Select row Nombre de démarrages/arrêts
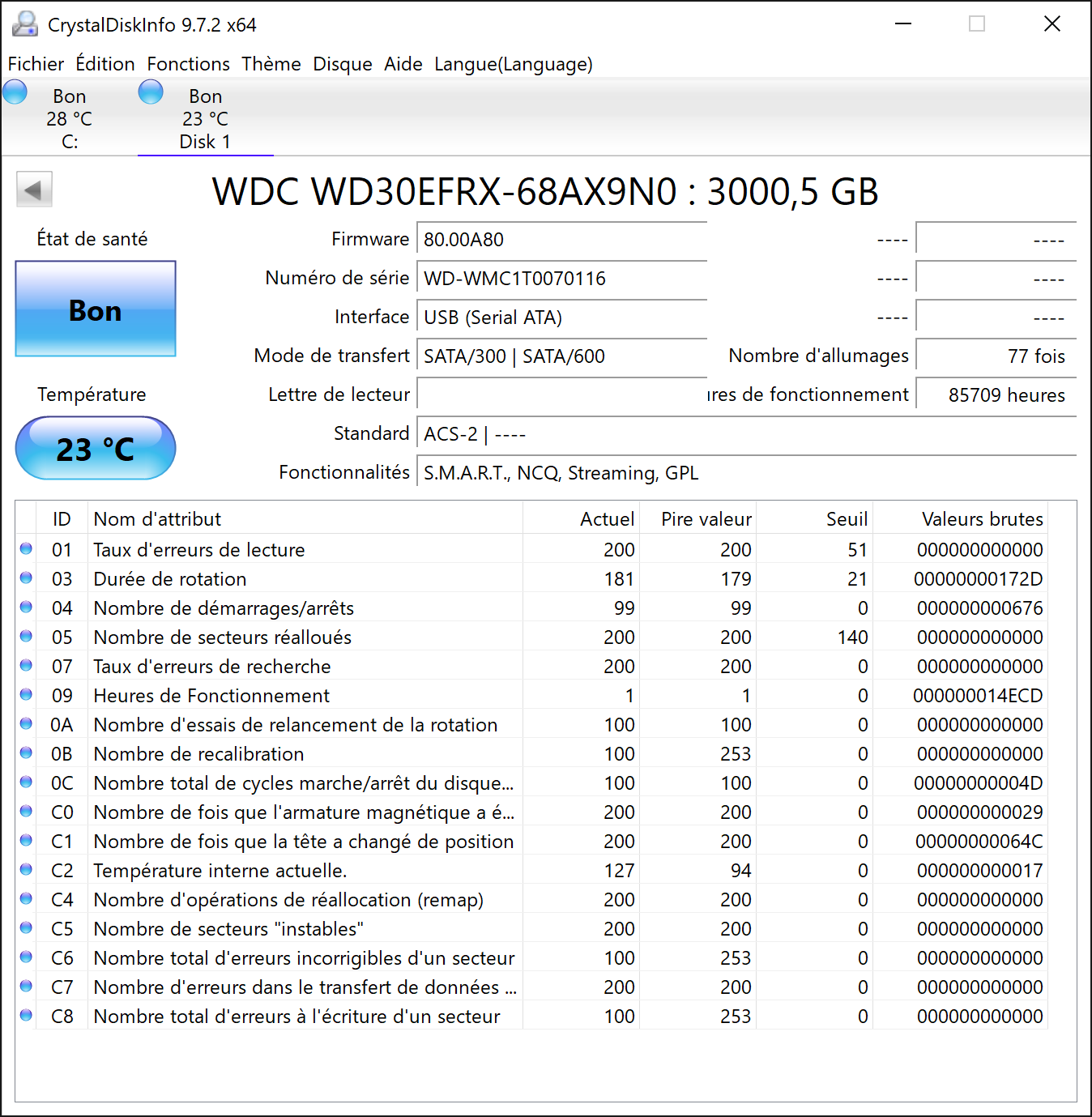The width and height of the screenshot is (1092, 1117). (532, 608)
